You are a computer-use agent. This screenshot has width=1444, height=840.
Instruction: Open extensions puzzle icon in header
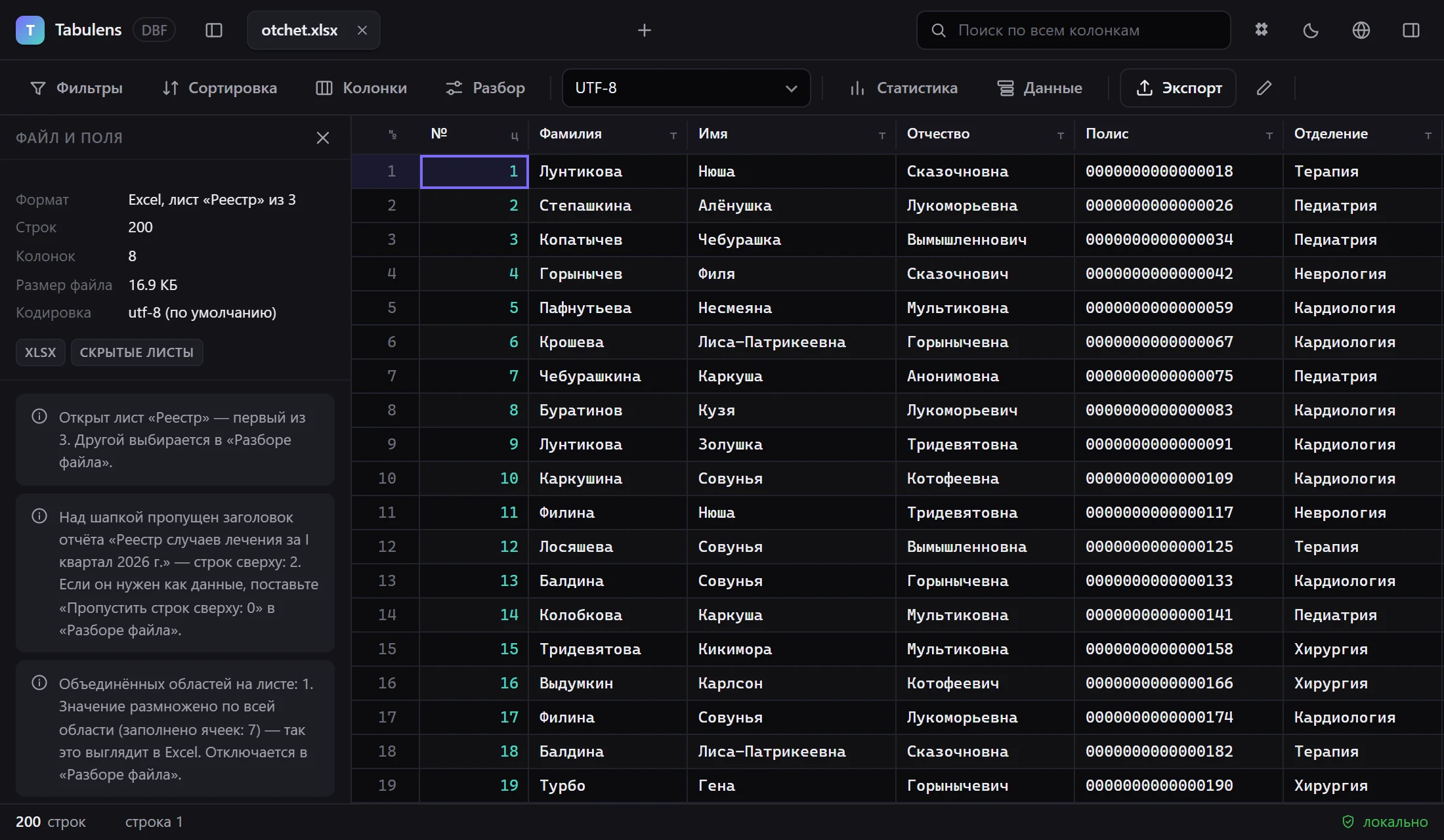(x=1262, y=30)
